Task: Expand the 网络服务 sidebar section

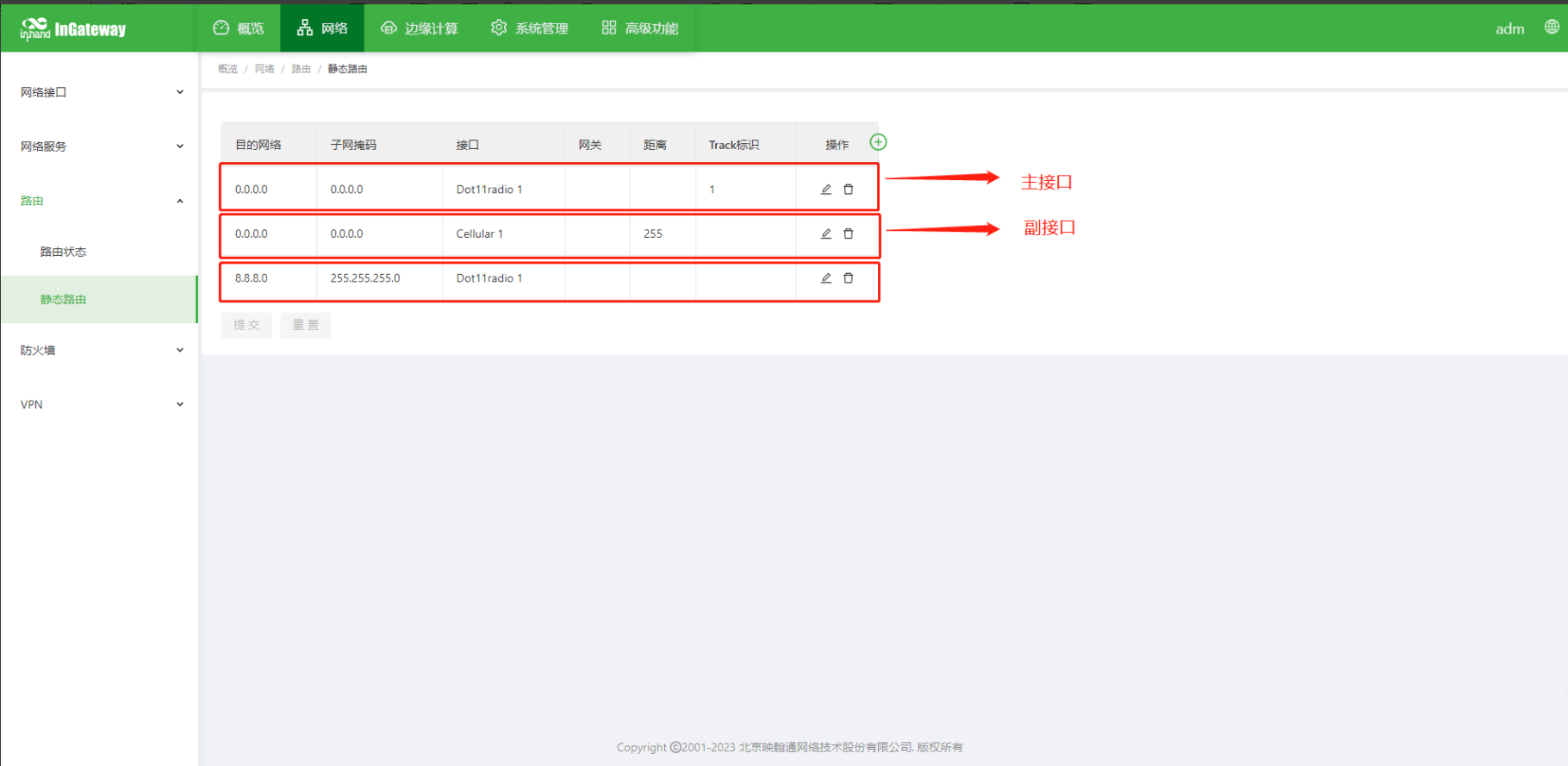Action: tap(99, 146)
